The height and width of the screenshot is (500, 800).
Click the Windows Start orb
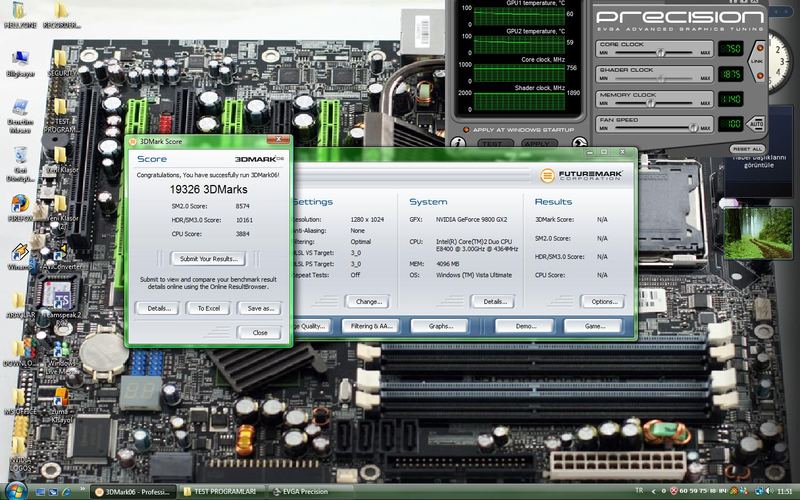tap(16, 491)
